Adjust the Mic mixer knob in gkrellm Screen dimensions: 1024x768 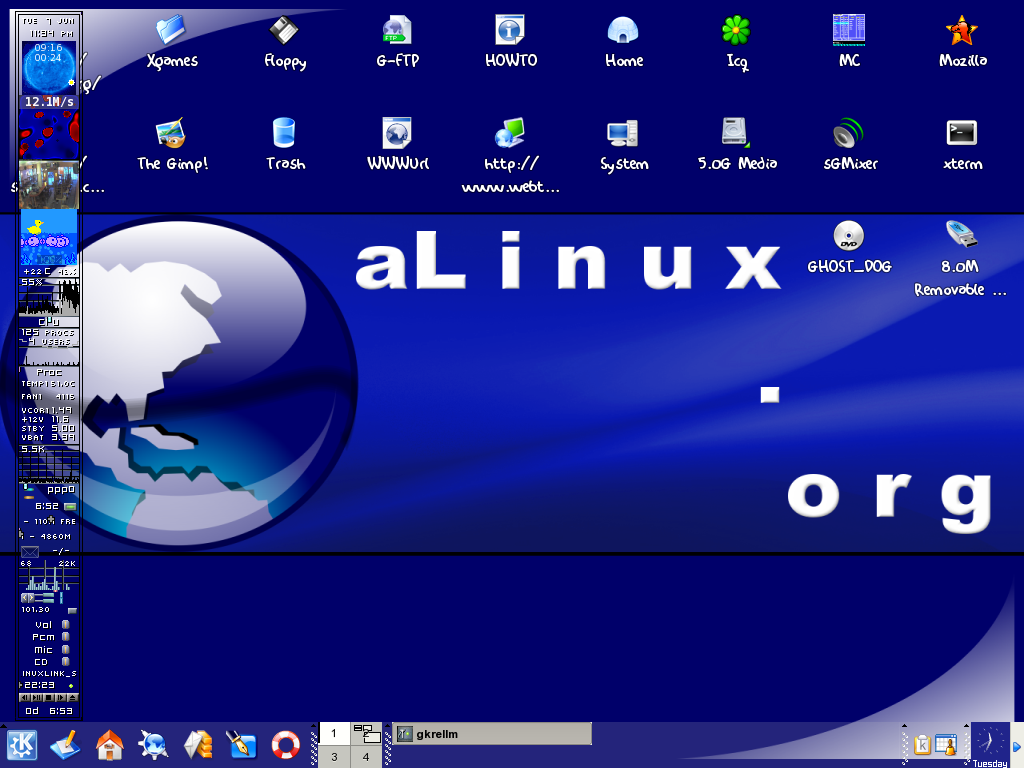click(x=65, y=649)
